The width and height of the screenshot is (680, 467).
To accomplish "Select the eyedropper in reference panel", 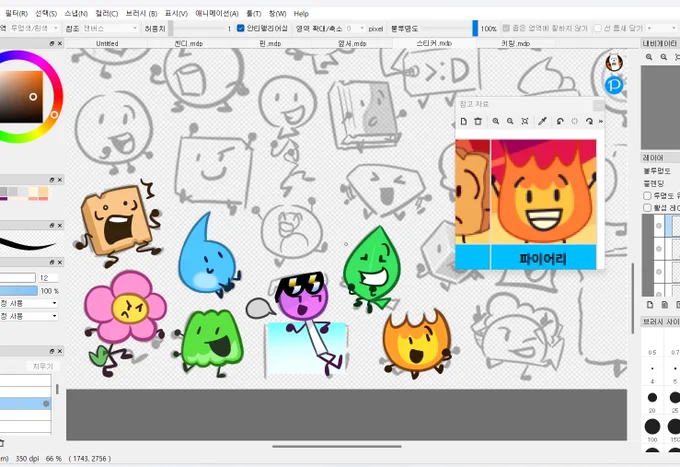I will [x=542, y=121].
